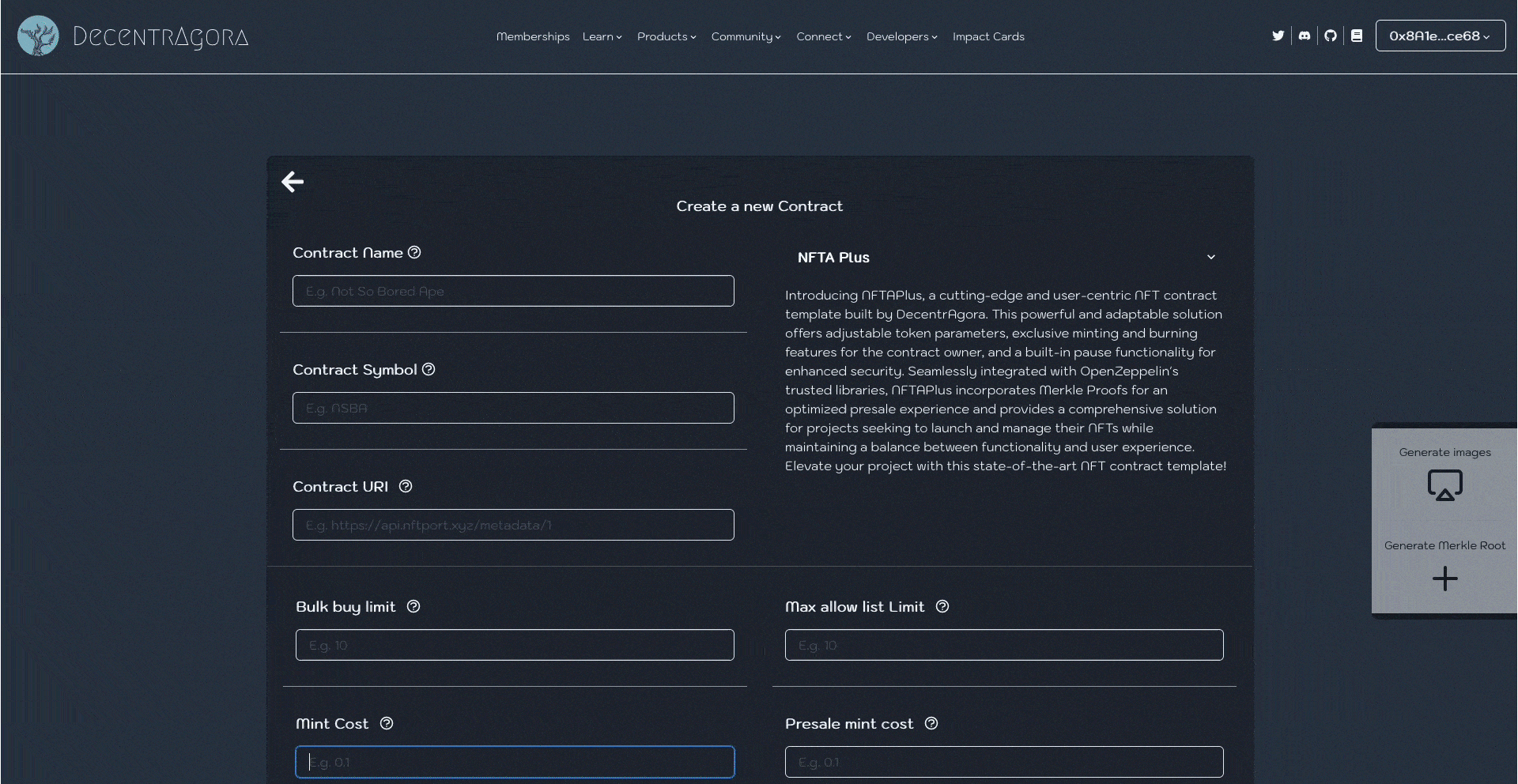Click the Max allow list Limit field
Image resolution: width=1518 pixels, height=784 pixels.
point(1004,645)
